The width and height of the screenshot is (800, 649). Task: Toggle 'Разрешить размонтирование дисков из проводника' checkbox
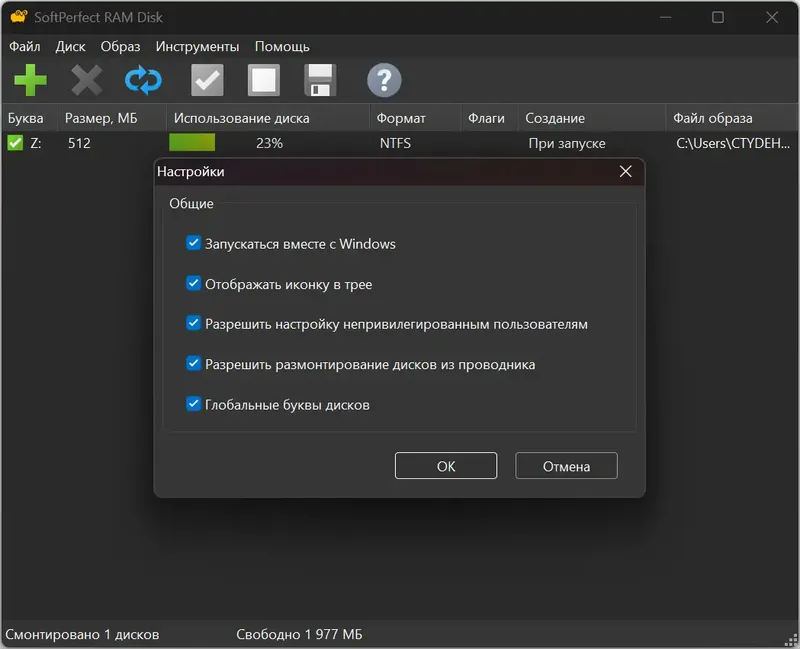tap(193, 364)
